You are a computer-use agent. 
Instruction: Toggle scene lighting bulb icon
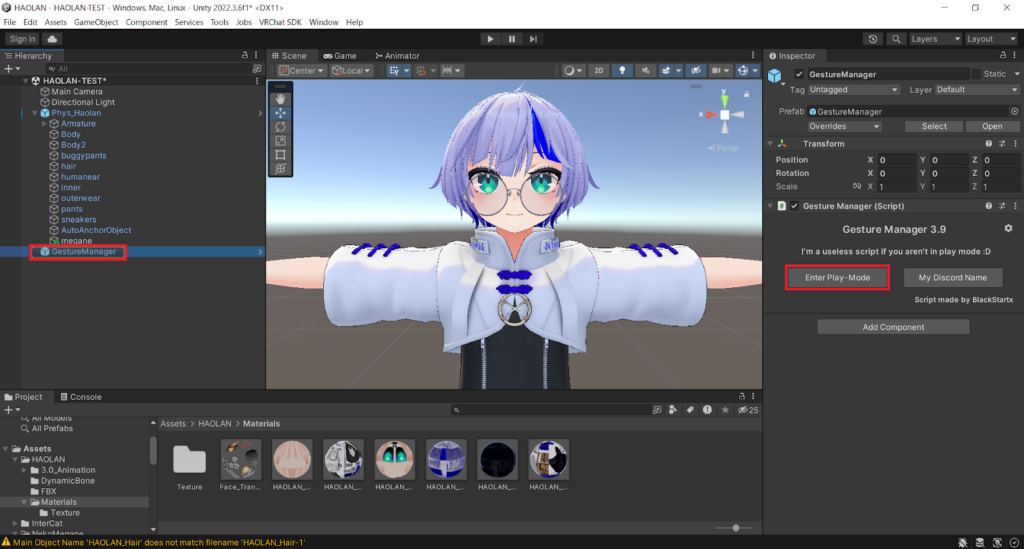[x=622, y=71]
